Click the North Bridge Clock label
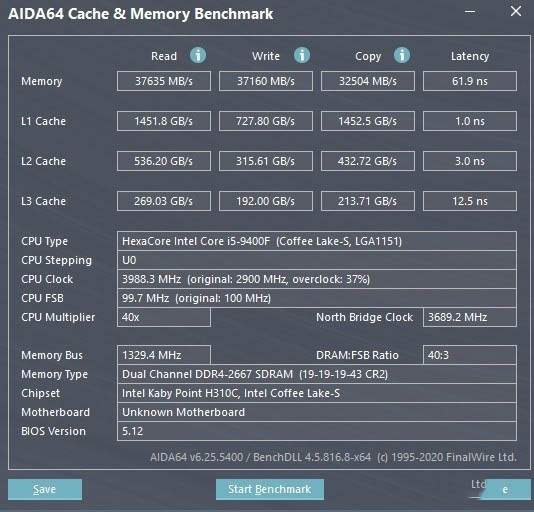 (x=364, y=317)
